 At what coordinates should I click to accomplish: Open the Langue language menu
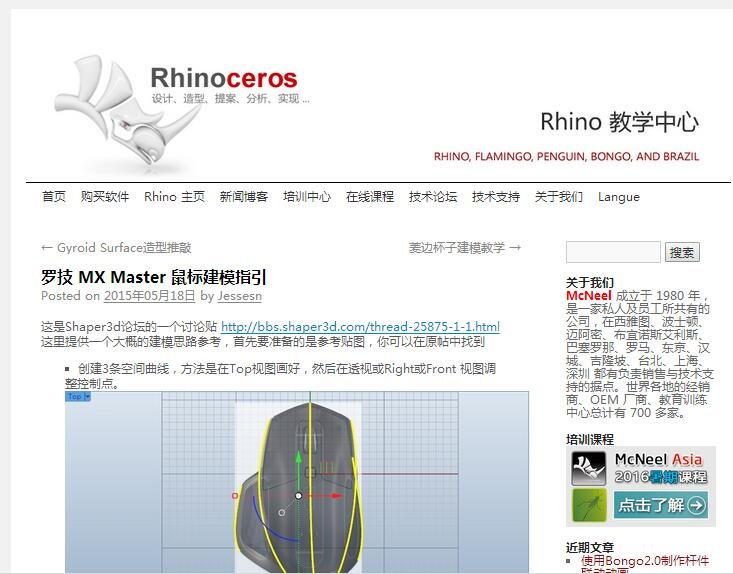tap(618, 197)
